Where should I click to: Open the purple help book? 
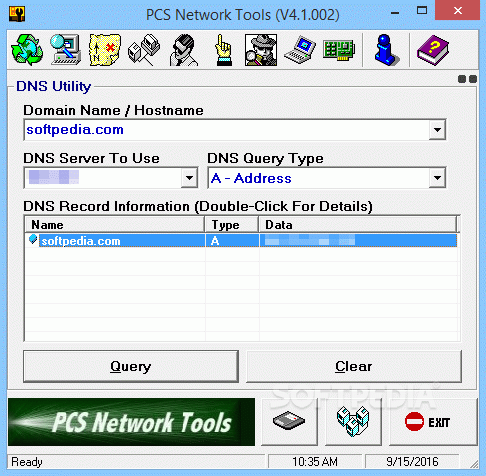pos(433,50)
